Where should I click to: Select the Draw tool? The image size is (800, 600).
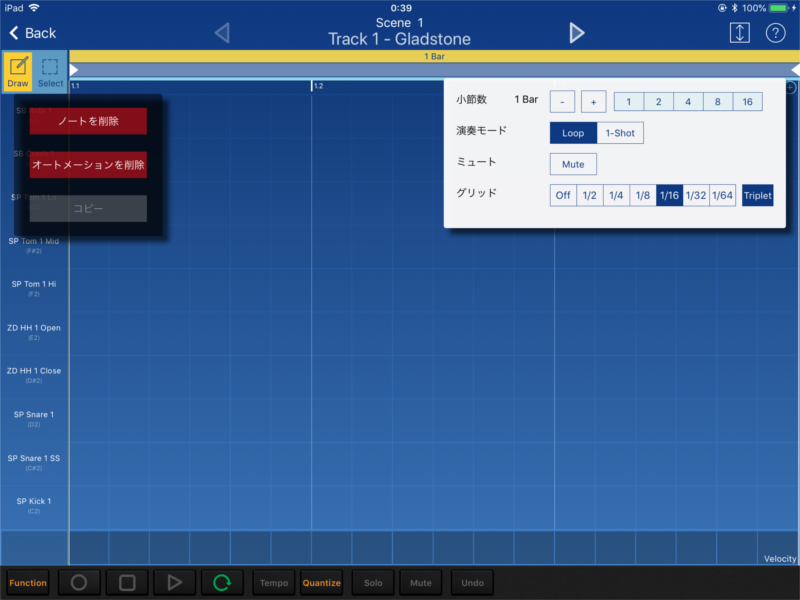pos(18,71)
